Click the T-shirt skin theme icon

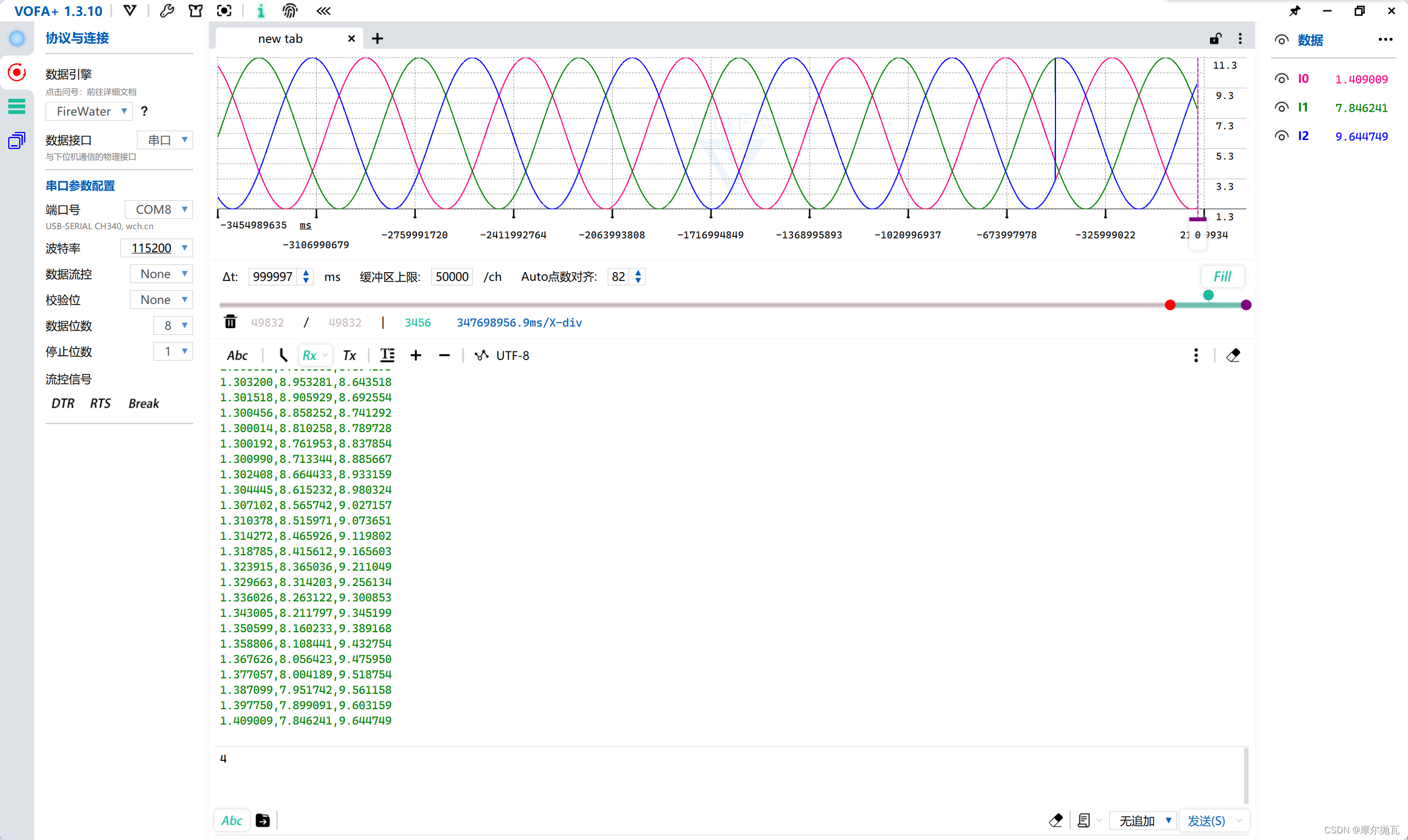point(195,11)
